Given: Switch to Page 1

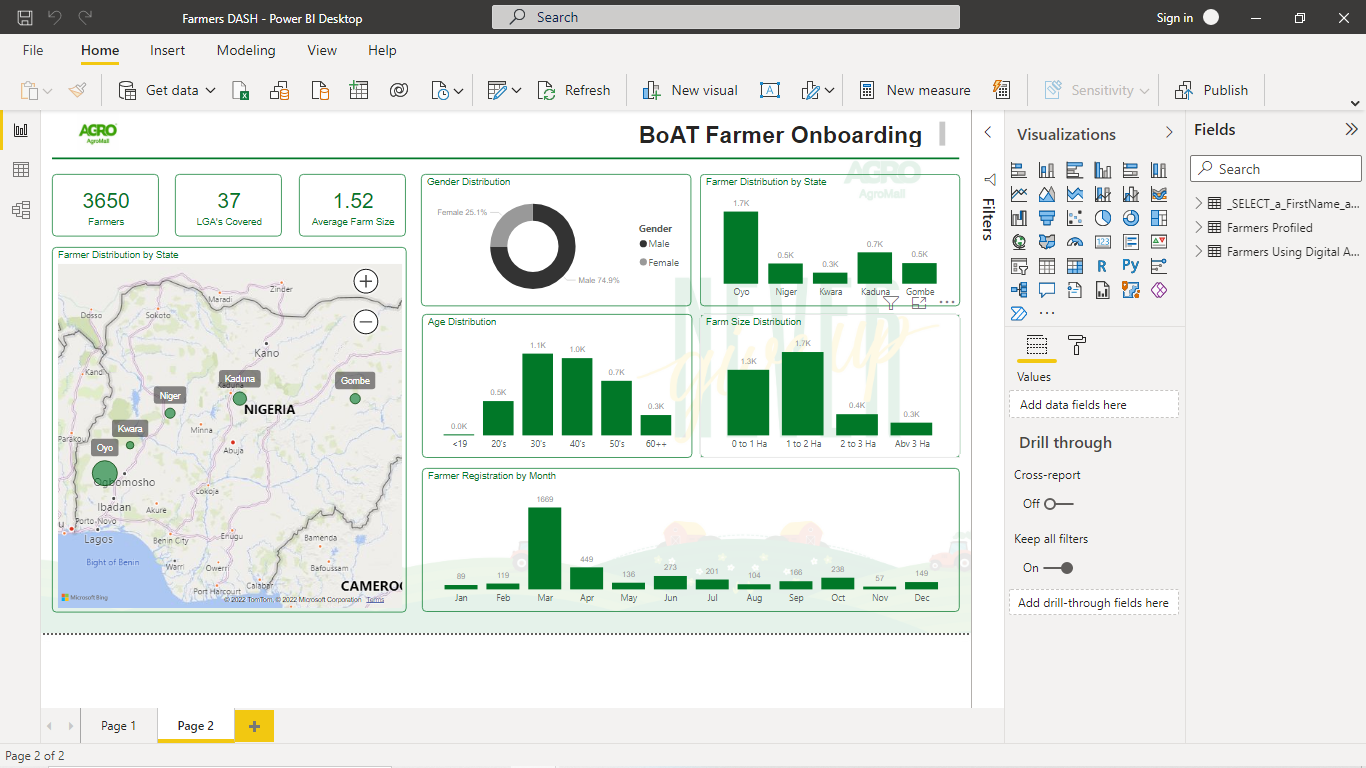Looking at the screenshot, I should 117,725.
